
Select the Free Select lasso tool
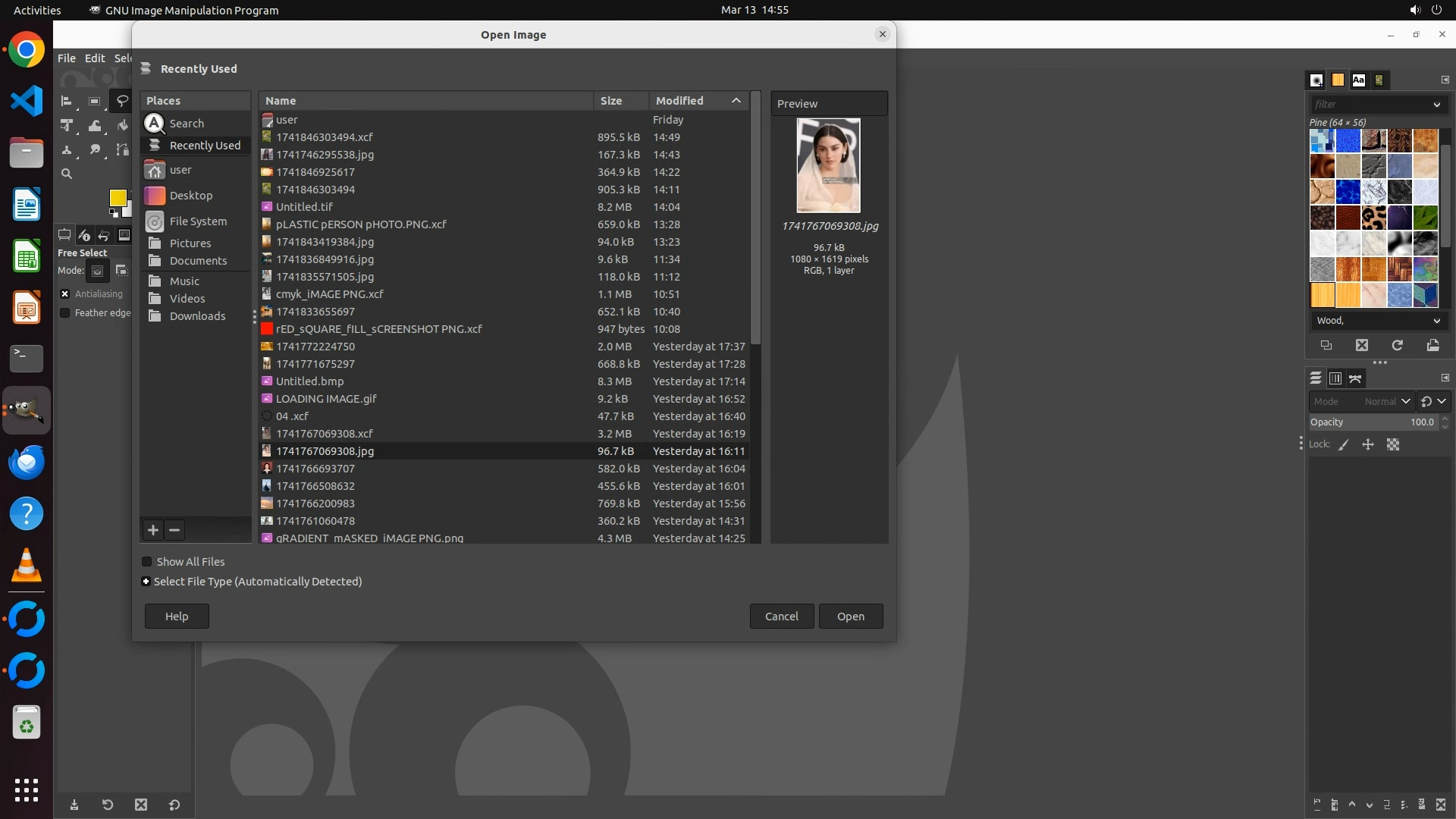[121, 101]
